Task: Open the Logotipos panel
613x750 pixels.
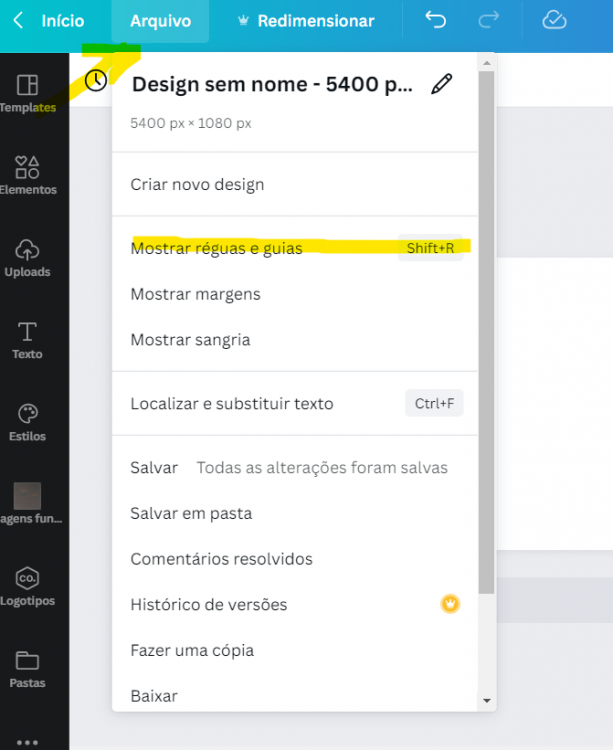Action: pos(28,586)
